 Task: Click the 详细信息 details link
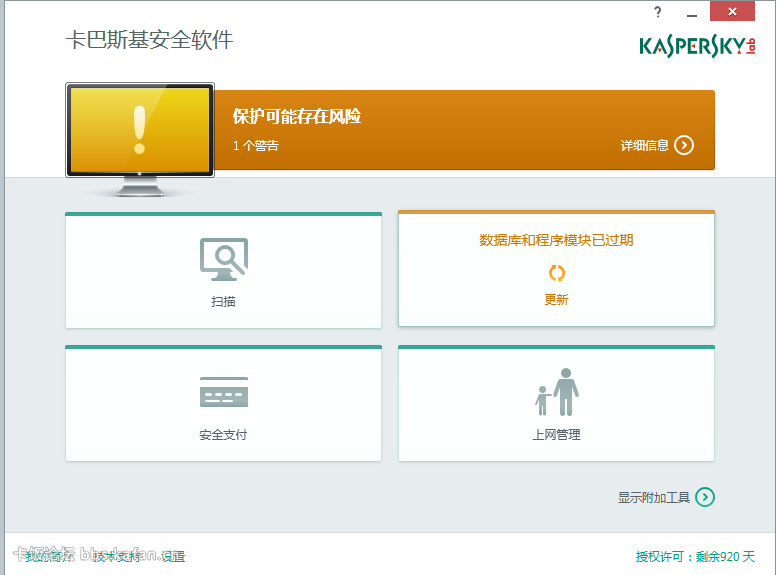(x=645, y=145)
